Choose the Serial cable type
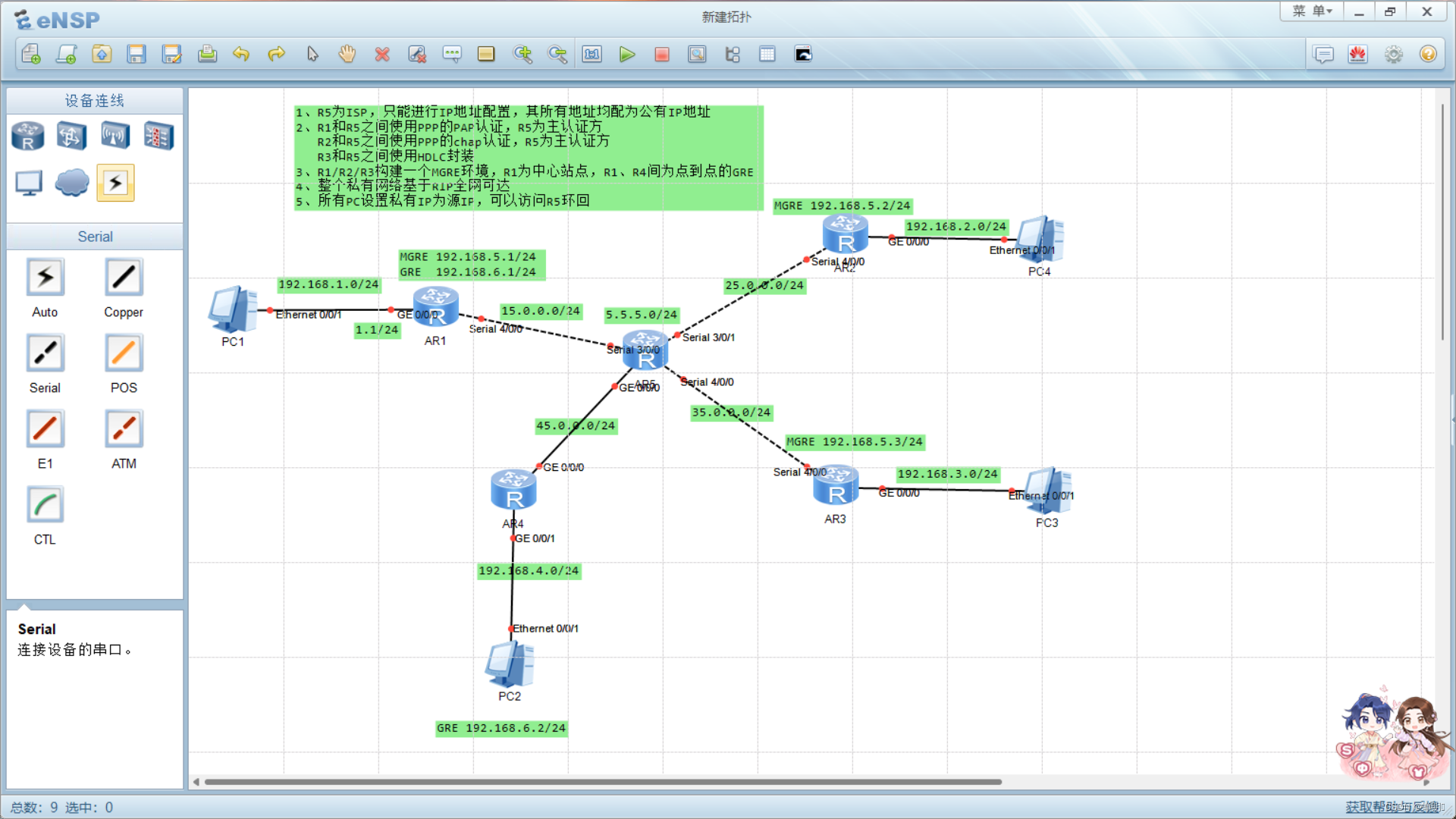This screenshot has height=819, width=1456. click(45, 354)
